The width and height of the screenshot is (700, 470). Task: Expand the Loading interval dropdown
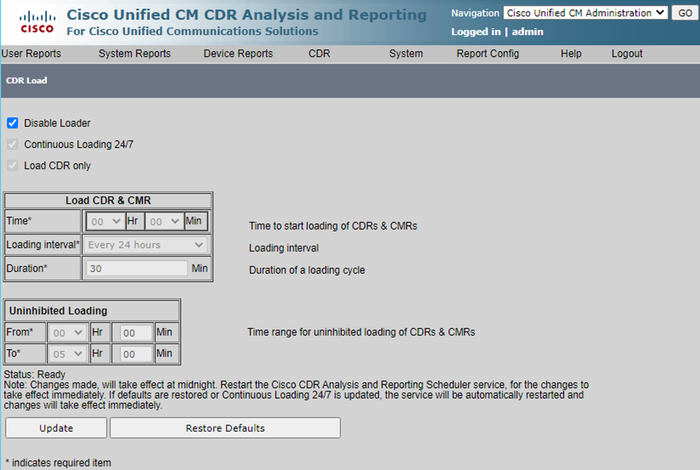[x=146, y=245]
